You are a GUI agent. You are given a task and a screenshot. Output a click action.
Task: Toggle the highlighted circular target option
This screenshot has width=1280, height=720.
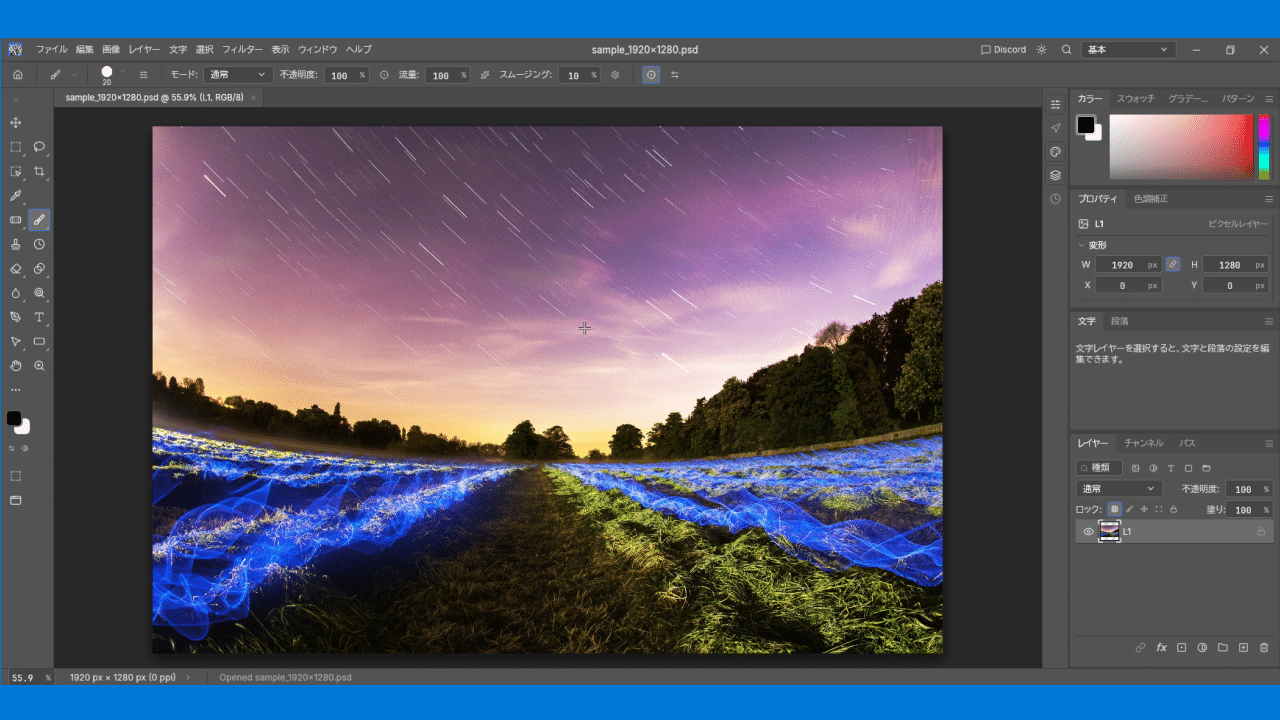click(x=651, y=75)
